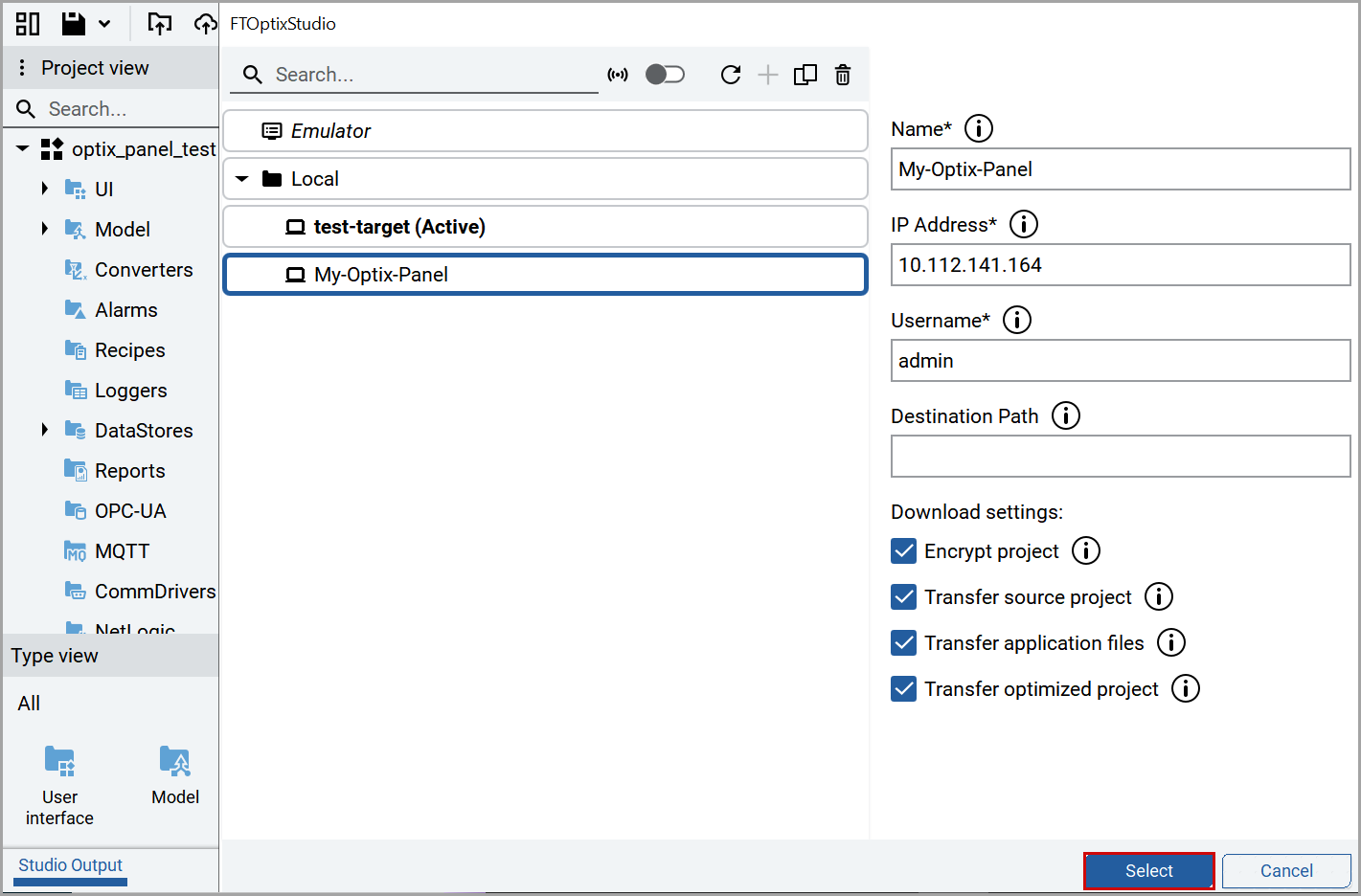Open the dashboard layout icon
This screenshot has width=1361, height=896.
[x=28, y=24]
